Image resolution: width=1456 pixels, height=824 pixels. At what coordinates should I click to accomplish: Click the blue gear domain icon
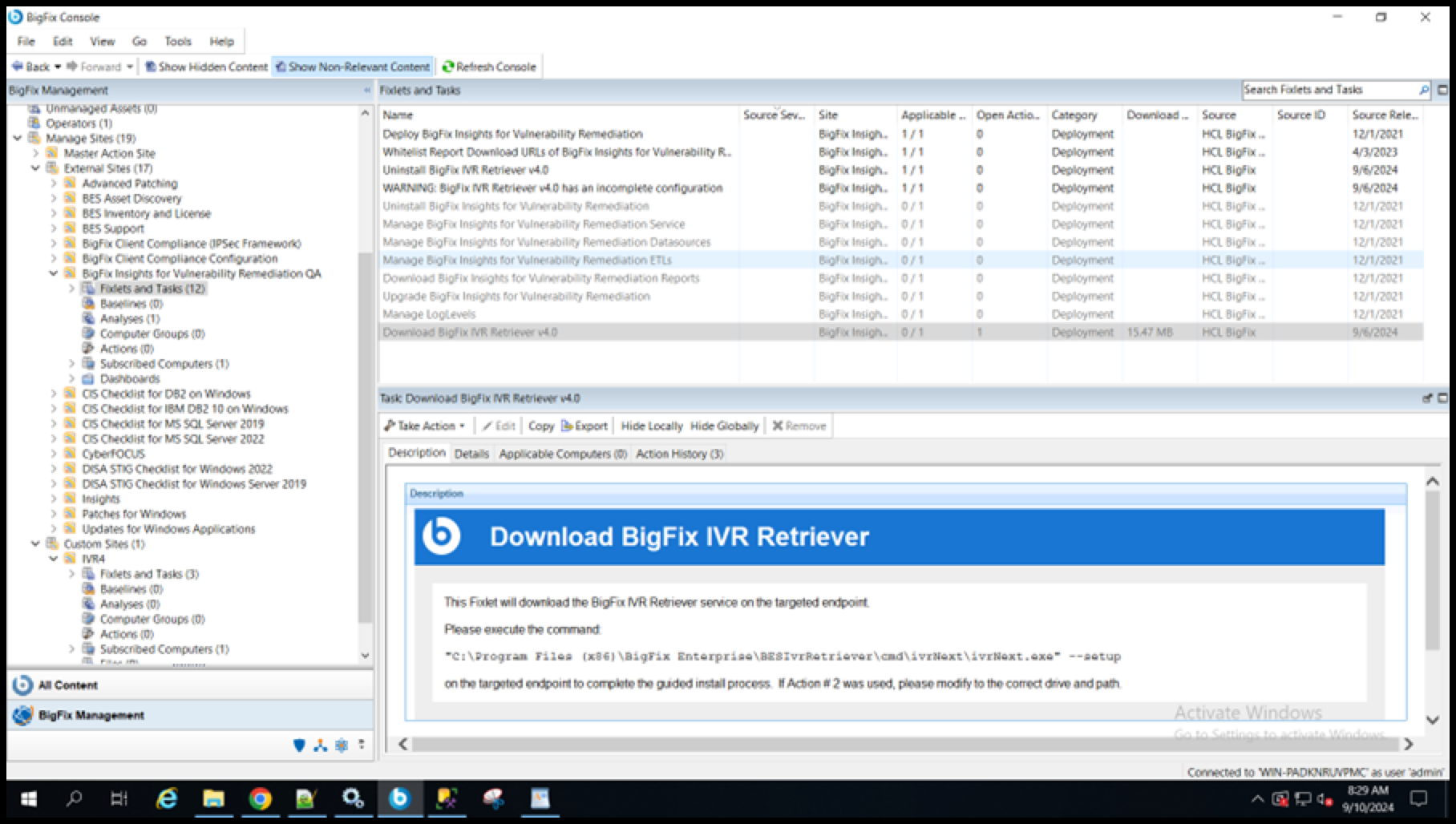click(342, 745)
